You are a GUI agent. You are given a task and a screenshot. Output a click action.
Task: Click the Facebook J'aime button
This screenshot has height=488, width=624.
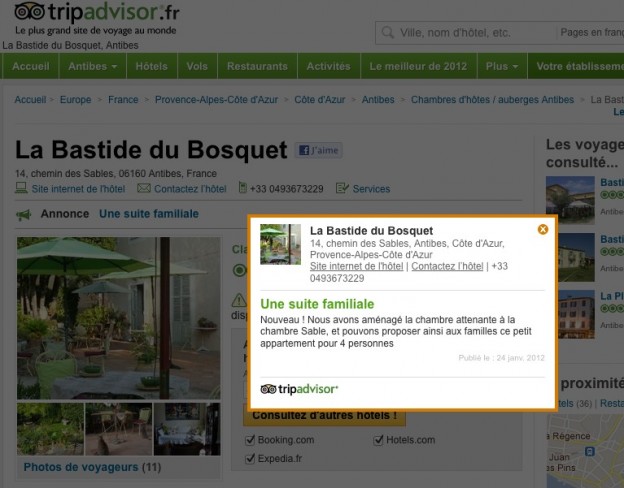(x=318, y=151)
